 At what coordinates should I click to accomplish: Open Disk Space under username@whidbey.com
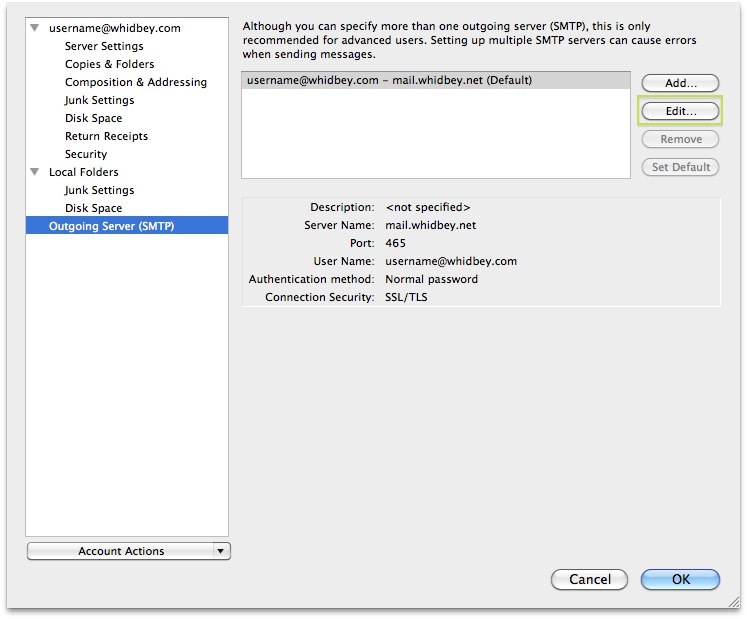pyautogui.click(x=93, y=118)
